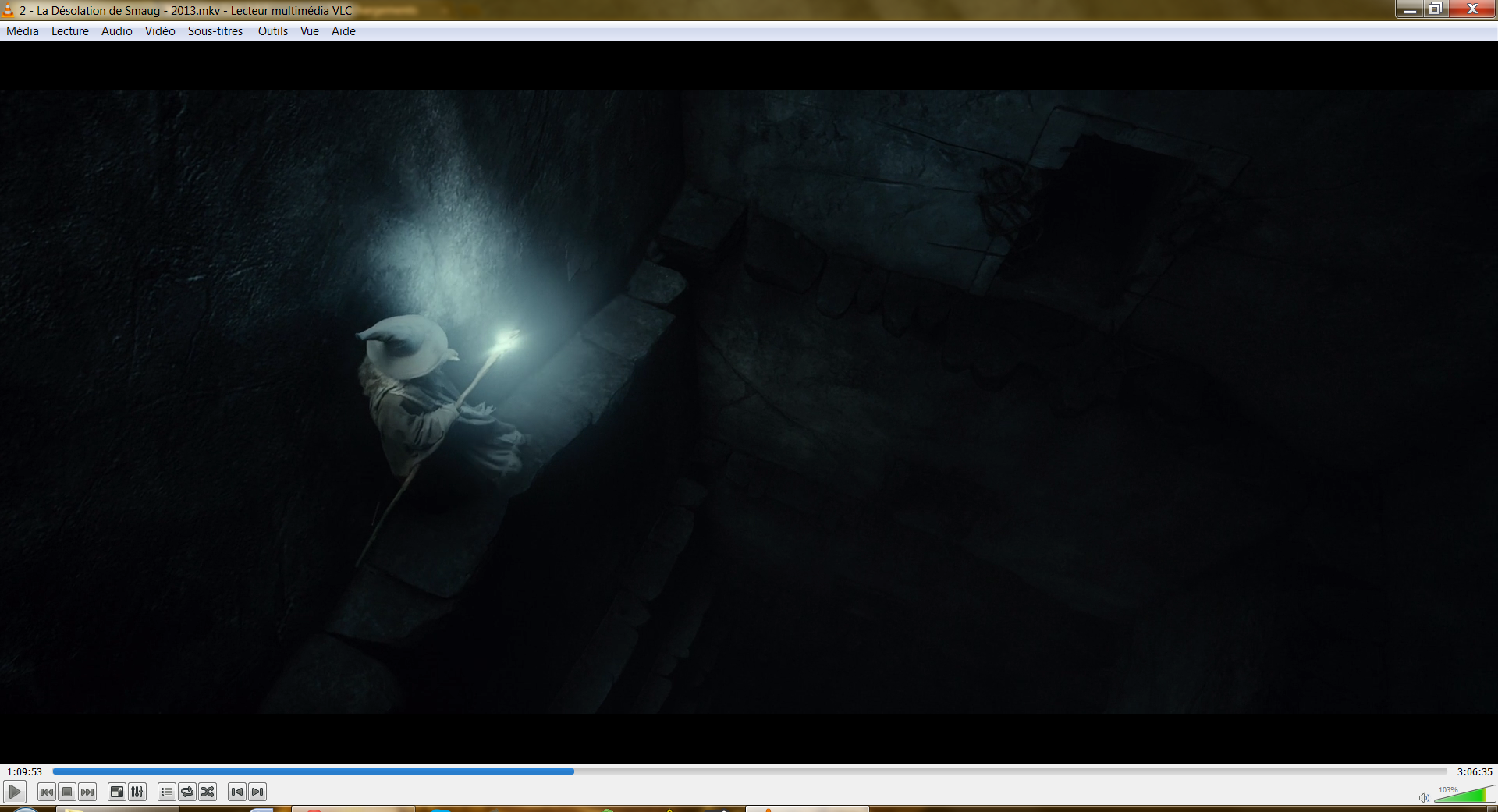The height and width of the screenshot is (812, 1498).
Task: Click elapsed time 1:09:53 label
Action: pyautogui.click(x=25, y=771)
